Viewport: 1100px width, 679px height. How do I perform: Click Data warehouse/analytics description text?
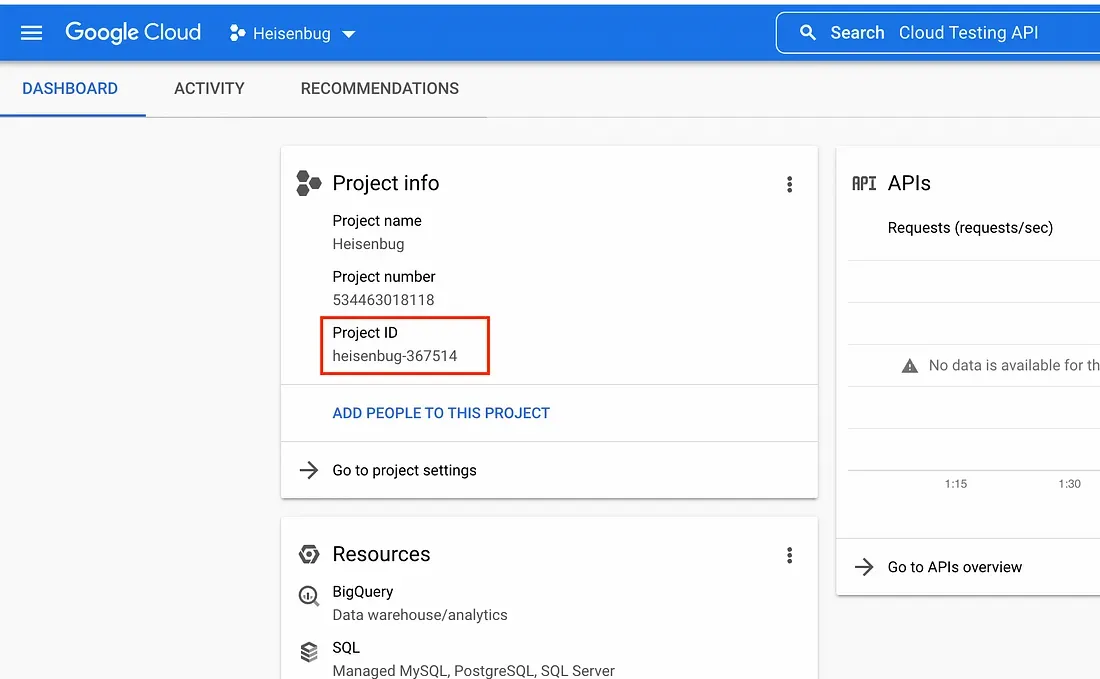(420, 614)
